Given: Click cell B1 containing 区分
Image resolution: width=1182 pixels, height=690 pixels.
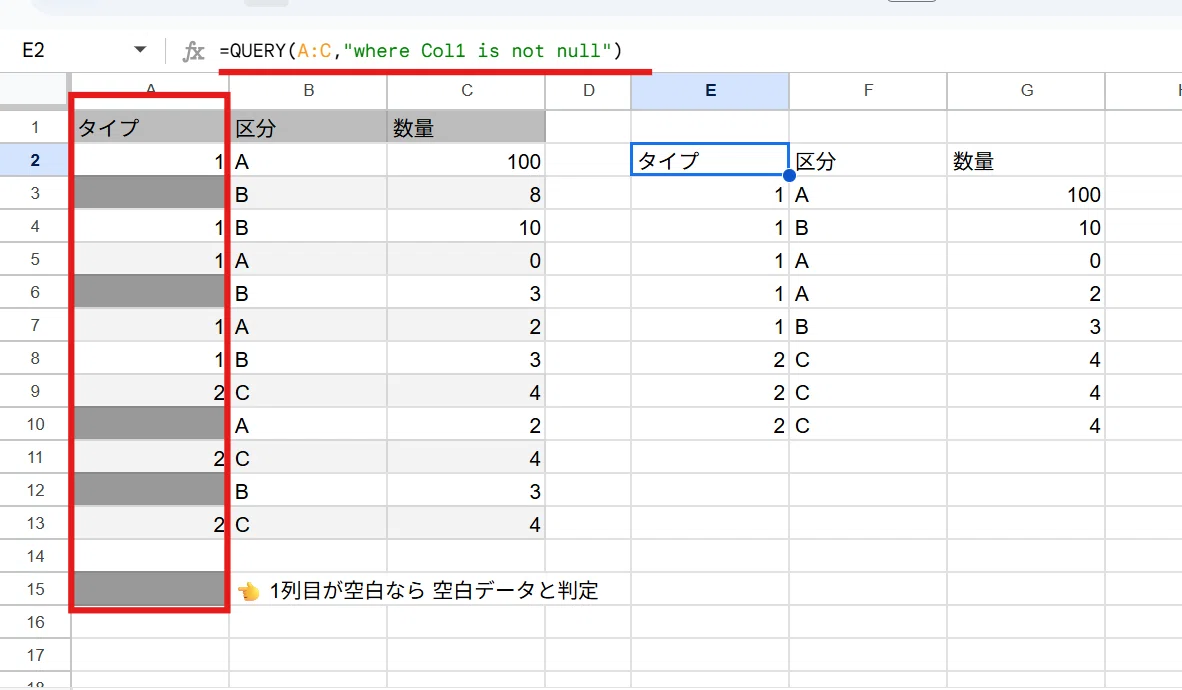Looking at the screenshot, I should tap(308, 127).
